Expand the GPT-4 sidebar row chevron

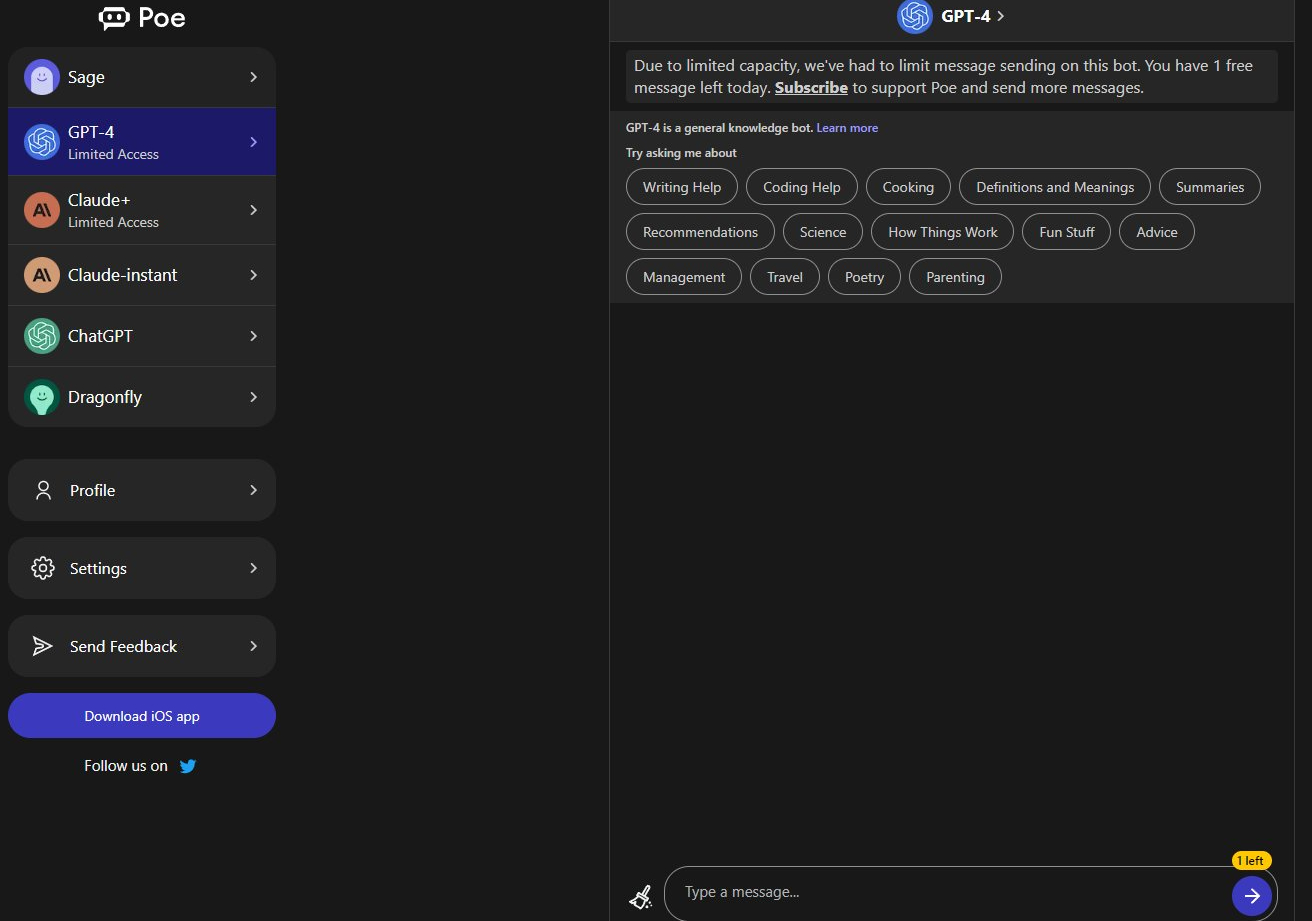click(x=254, y=142)
